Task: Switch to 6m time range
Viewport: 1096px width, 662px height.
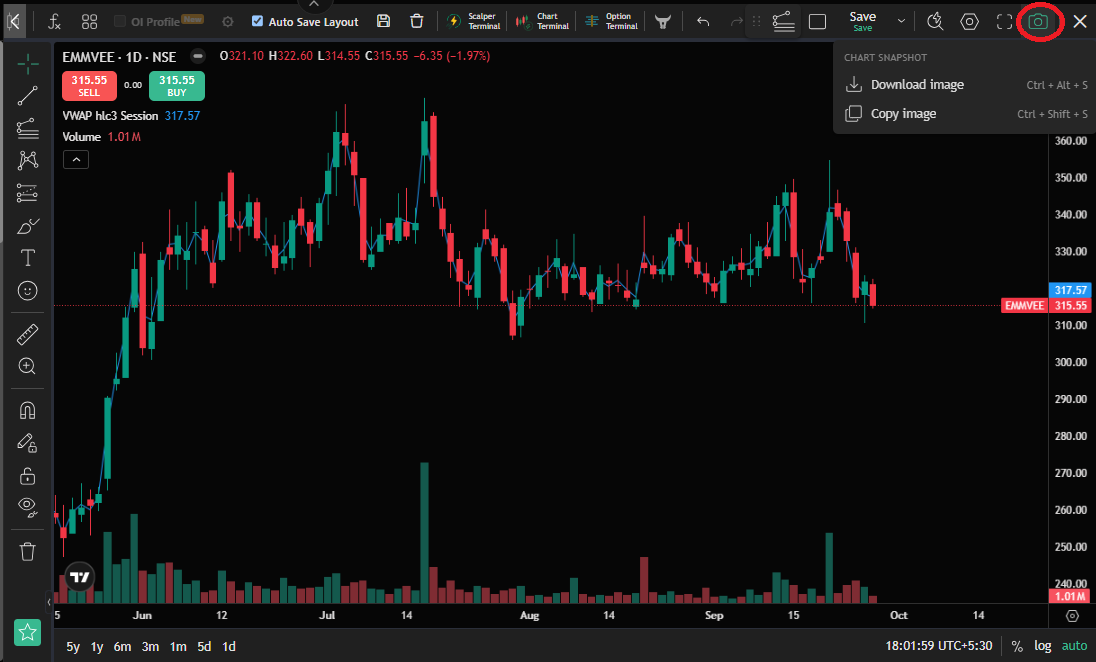Action: [x=122, y=647]
